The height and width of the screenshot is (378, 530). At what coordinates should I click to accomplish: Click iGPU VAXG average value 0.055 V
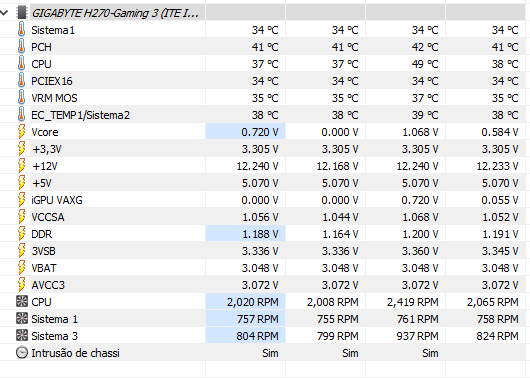pos(500,200)
